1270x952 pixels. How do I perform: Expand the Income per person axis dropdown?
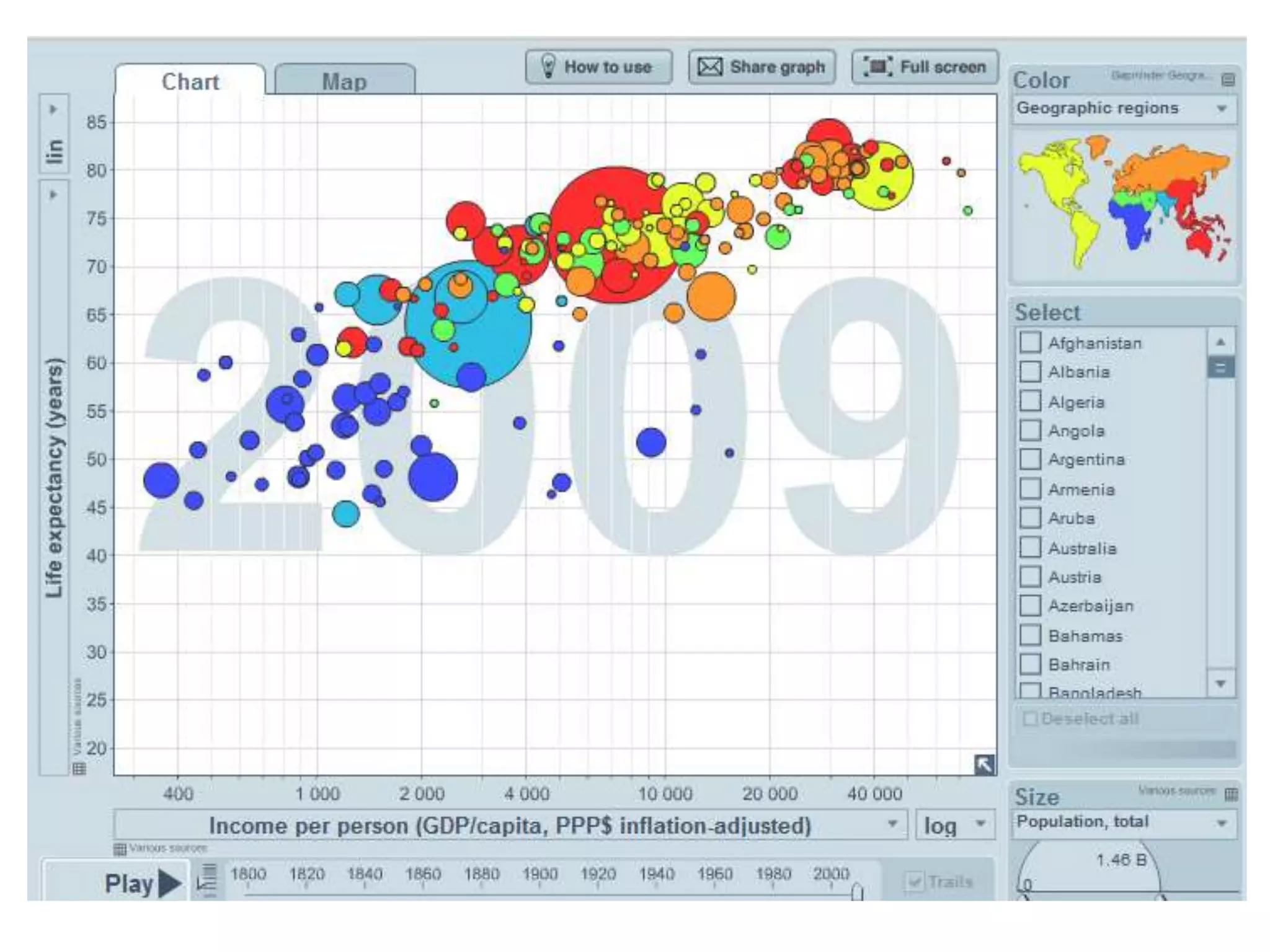click(x=892, y=824)
